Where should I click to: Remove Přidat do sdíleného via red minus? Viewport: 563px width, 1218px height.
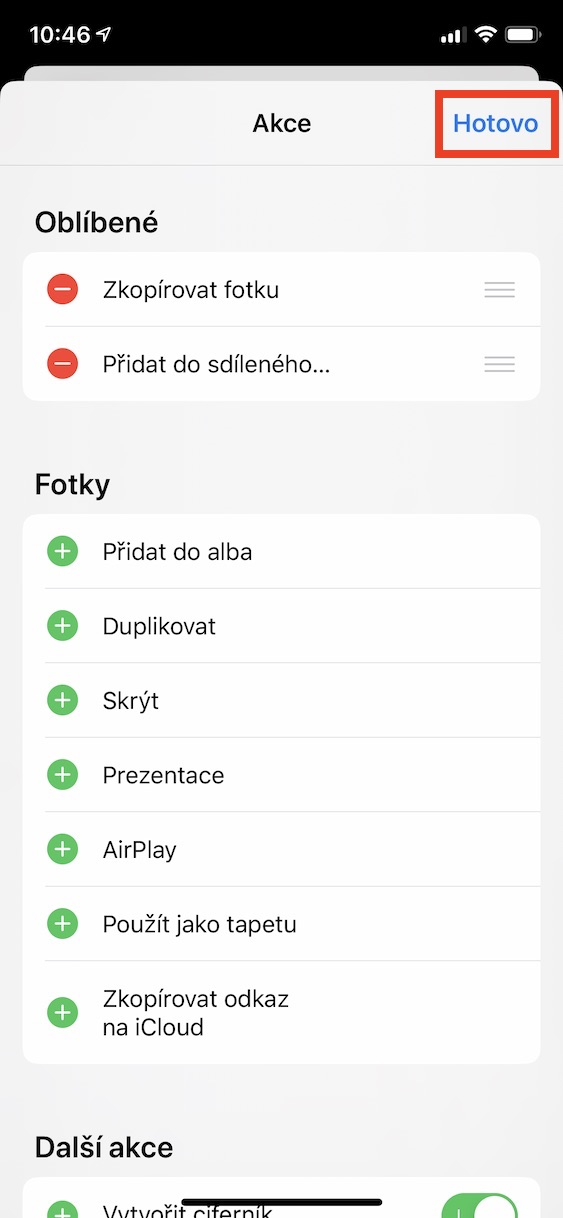62,364
